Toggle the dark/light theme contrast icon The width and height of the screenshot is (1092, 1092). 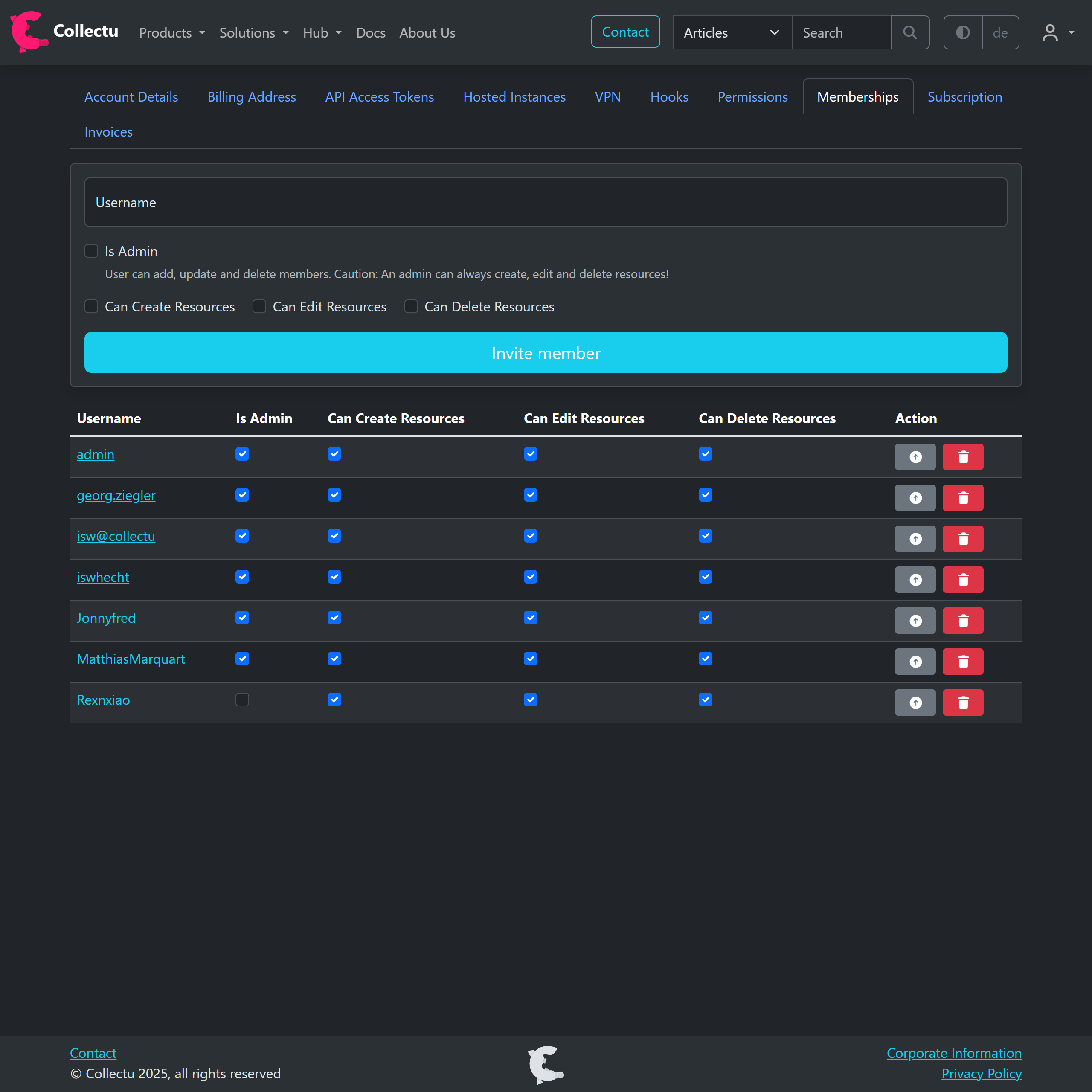pos(963,32)
